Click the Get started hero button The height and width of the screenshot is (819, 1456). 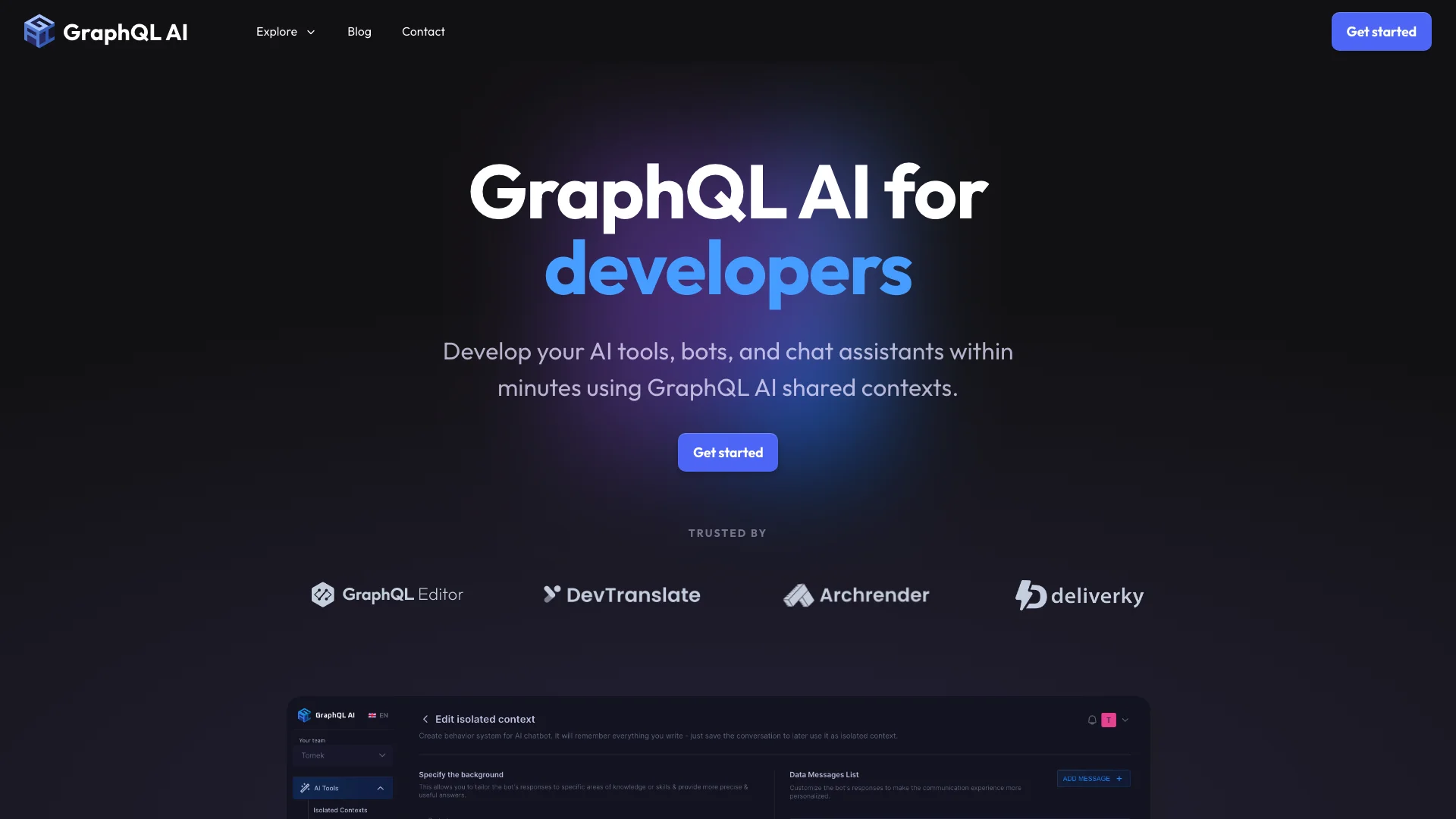coord(728,452)
